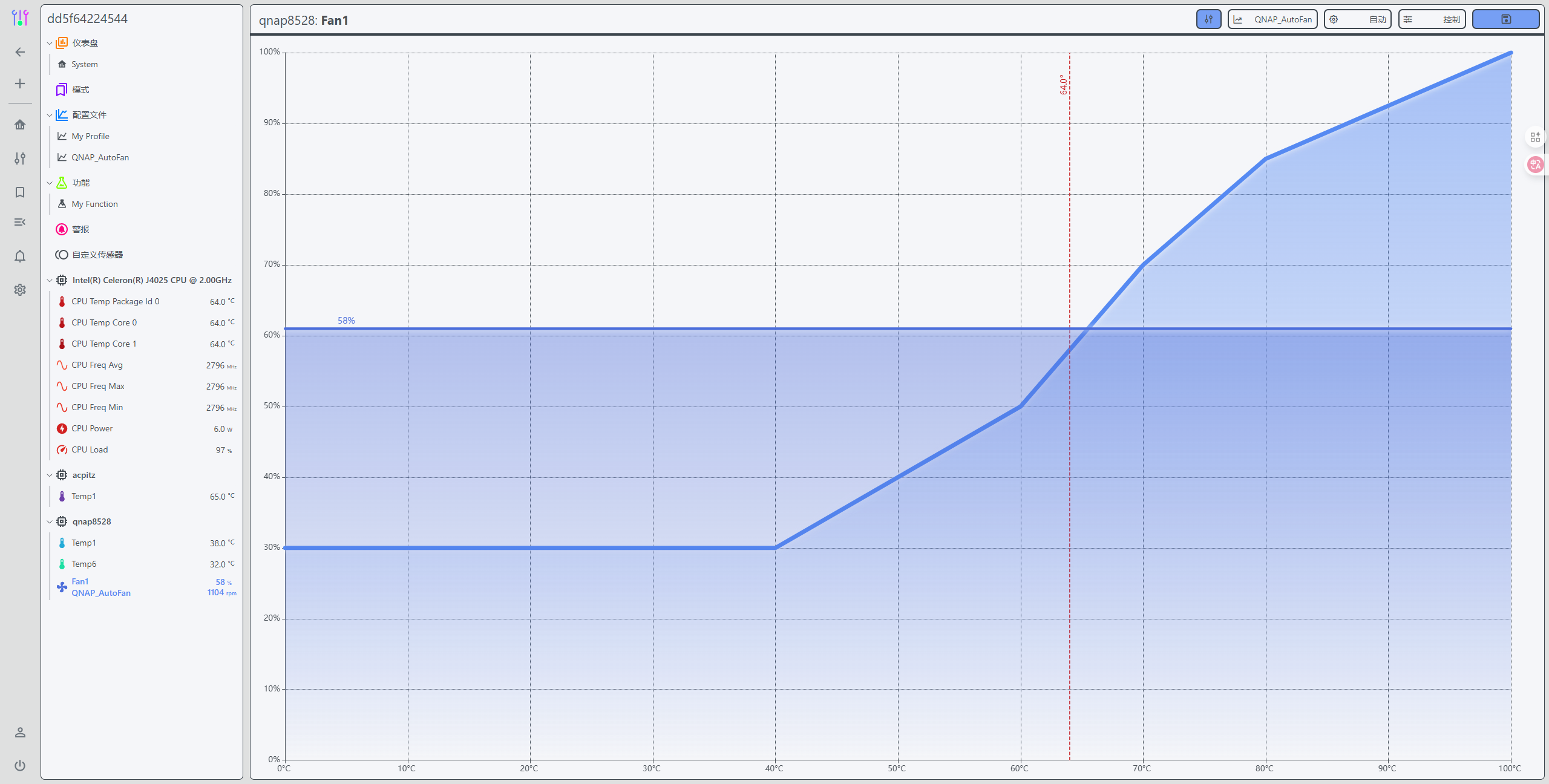This screenshot has height=784, width=1549.
Task: Open the QNAP_AutoFan profile dropdown
Action: tap(1272, 19)
